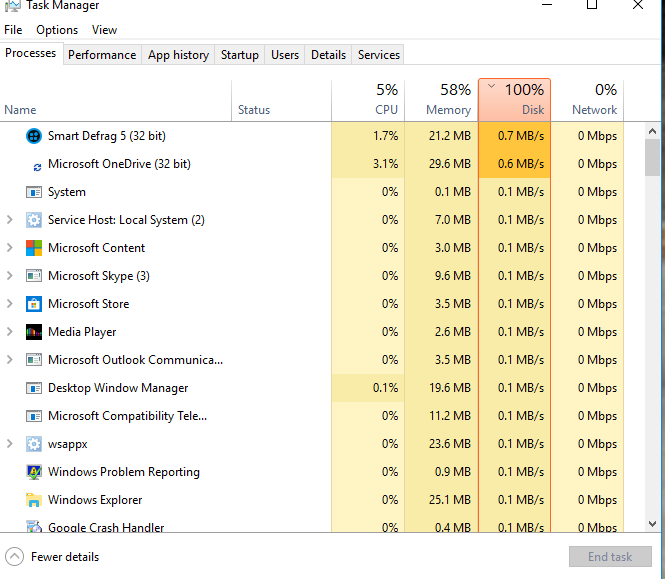Click the Desktop Window Manager icon
665x579 pixels.
[34, 388]
